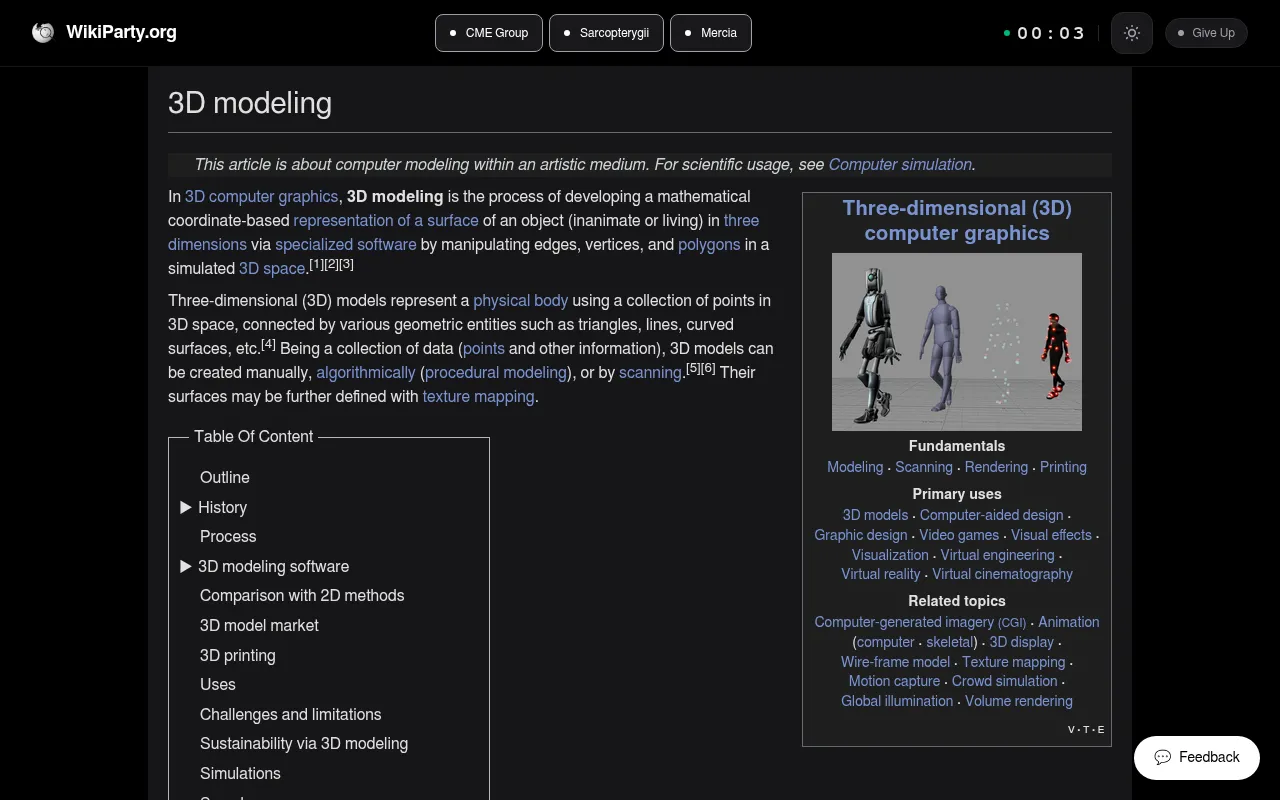Viewport: 1280px width, 800px height.
Task: Click the elapsed game timer display
Action: click(x=1050, y=33)
